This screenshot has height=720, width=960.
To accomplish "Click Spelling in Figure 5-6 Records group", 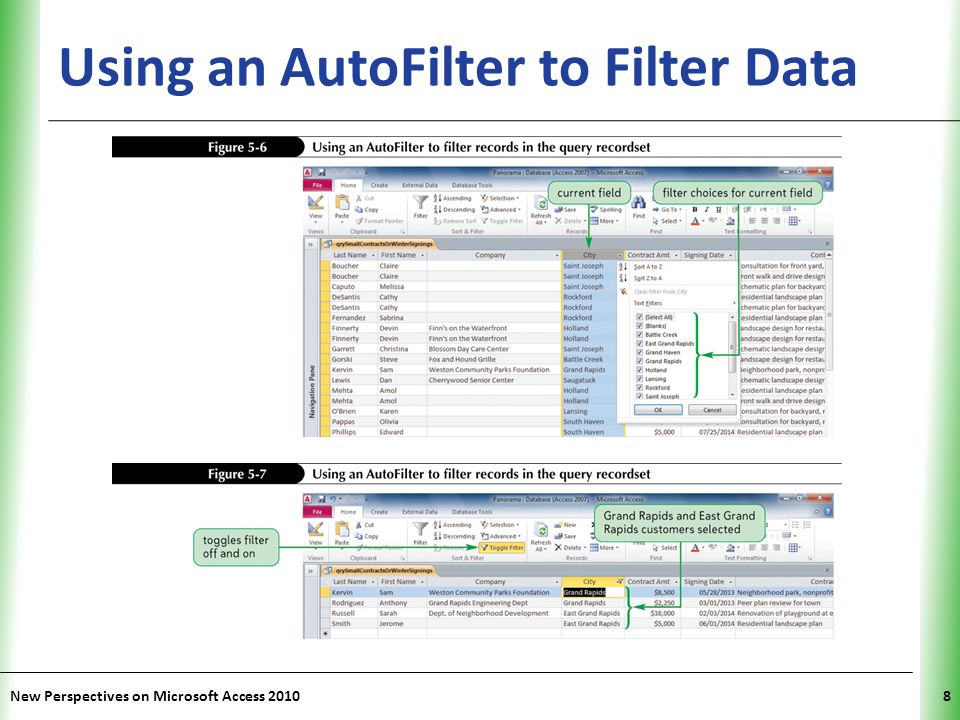I will coord(606,209).
